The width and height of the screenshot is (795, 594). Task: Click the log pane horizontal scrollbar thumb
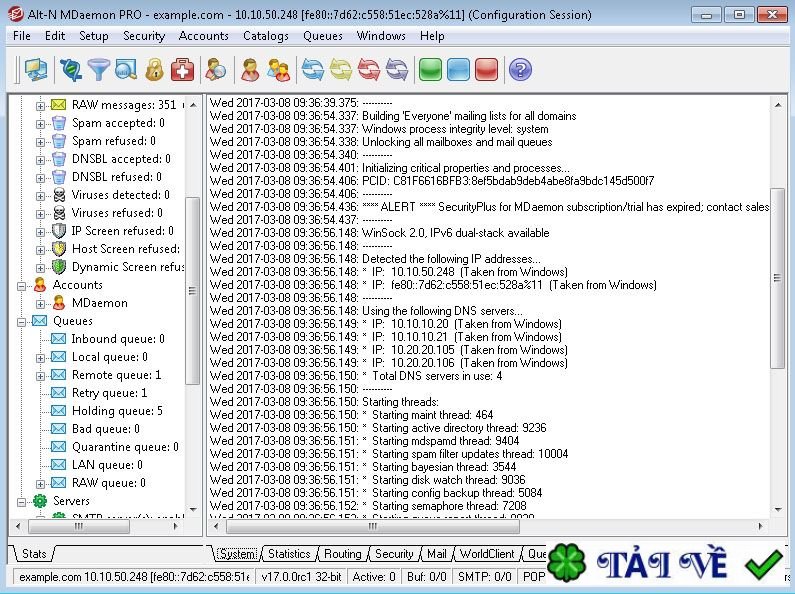pyautogui.click(x=373, y=526)
